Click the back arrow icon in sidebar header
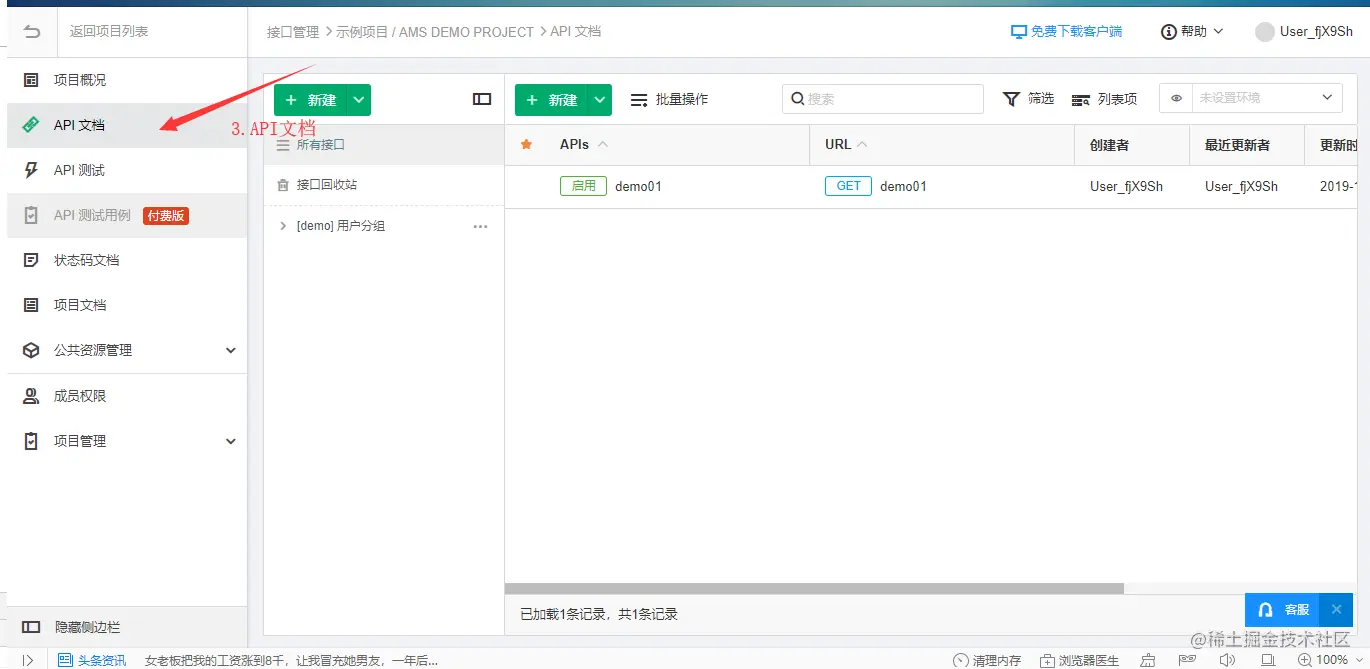Image resolution: width=1370 pixels, height=669 pixels. [x=32, y=32]
